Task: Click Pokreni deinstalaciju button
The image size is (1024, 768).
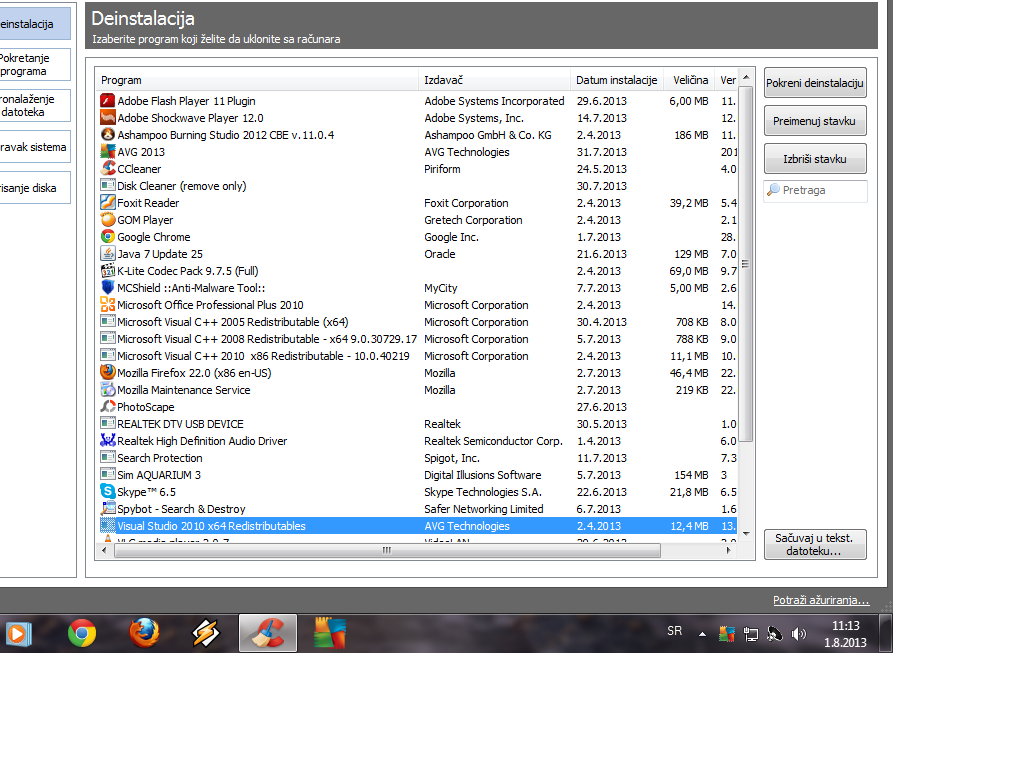Action: click(815, 83)
